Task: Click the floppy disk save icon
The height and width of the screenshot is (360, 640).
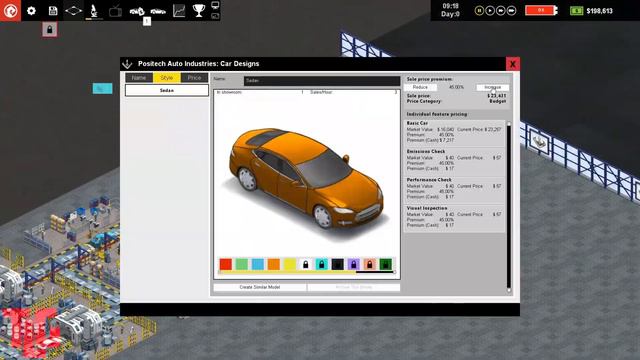Action: tap(53, 11)
